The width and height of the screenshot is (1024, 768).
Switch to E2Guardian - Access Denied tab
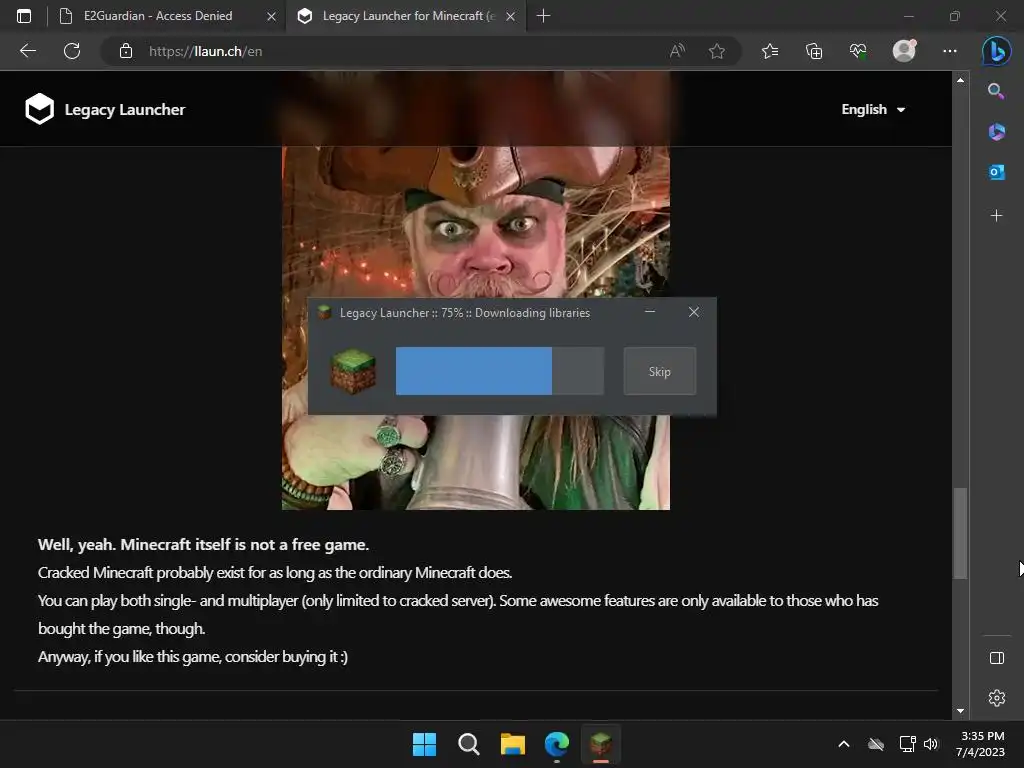click(157, 16)
